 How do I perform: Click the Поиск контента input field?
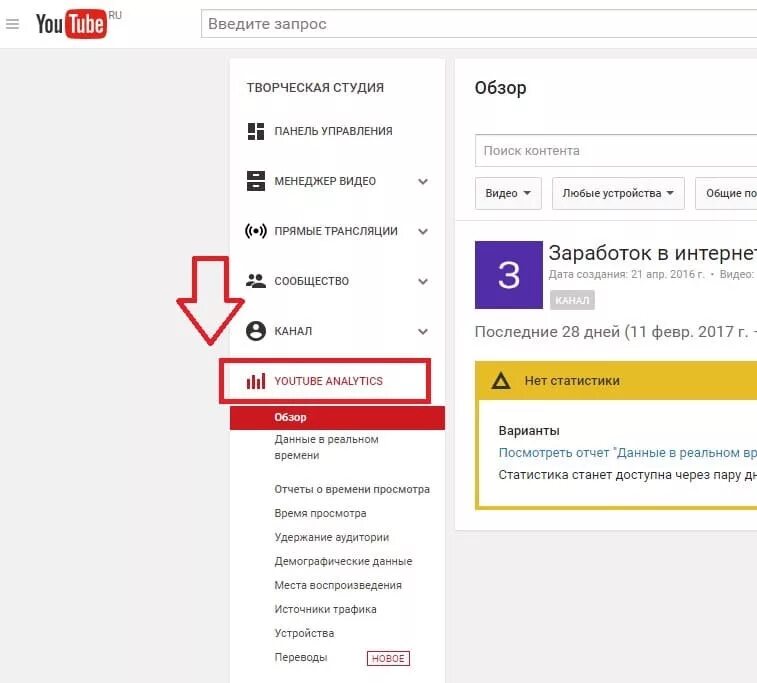(x=616, y=151)
